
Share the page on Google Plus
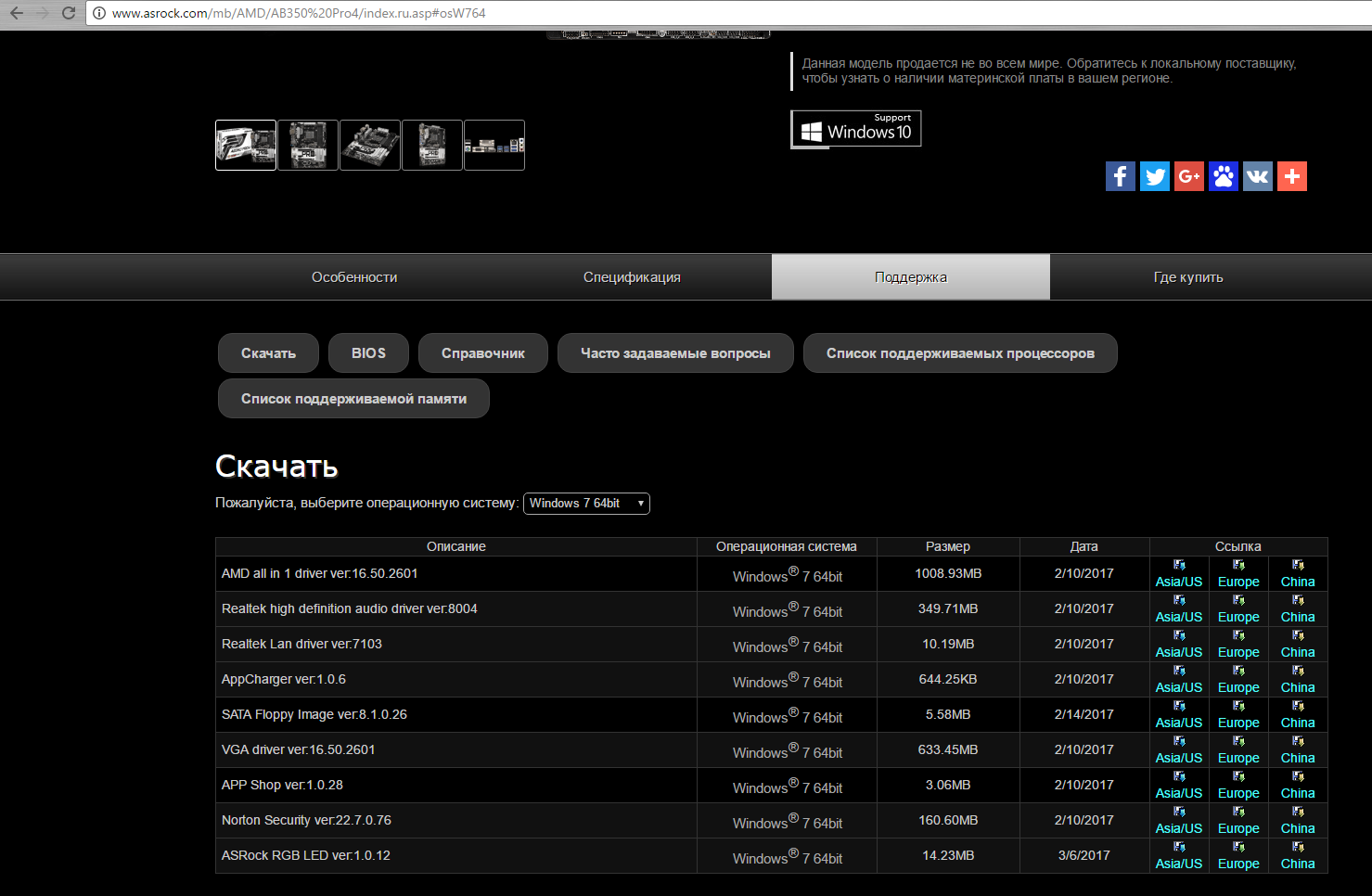click(x=1189, y=176)
